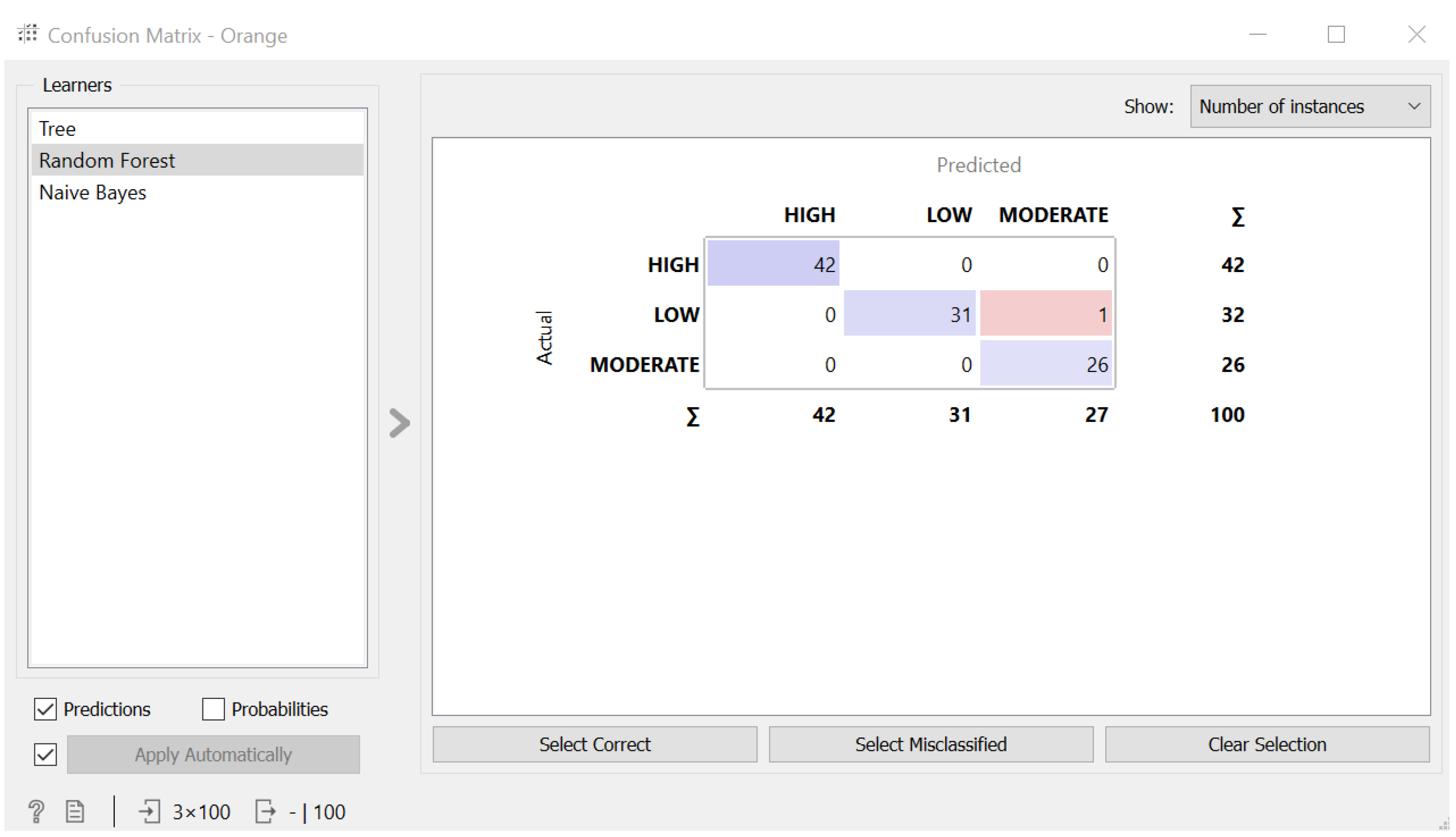Maximize the Confusion Matrix window

[x=1335, y=34]
